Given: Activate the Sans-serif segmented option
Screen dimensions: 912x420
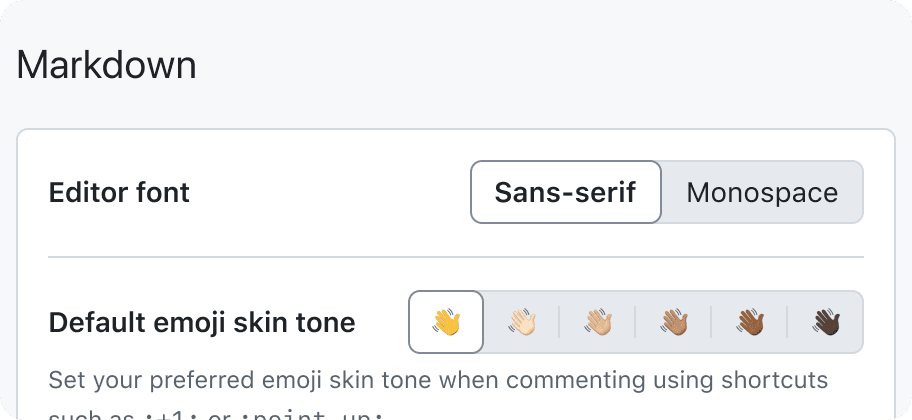Looking at the screenshot, I should tap(566, 192).
